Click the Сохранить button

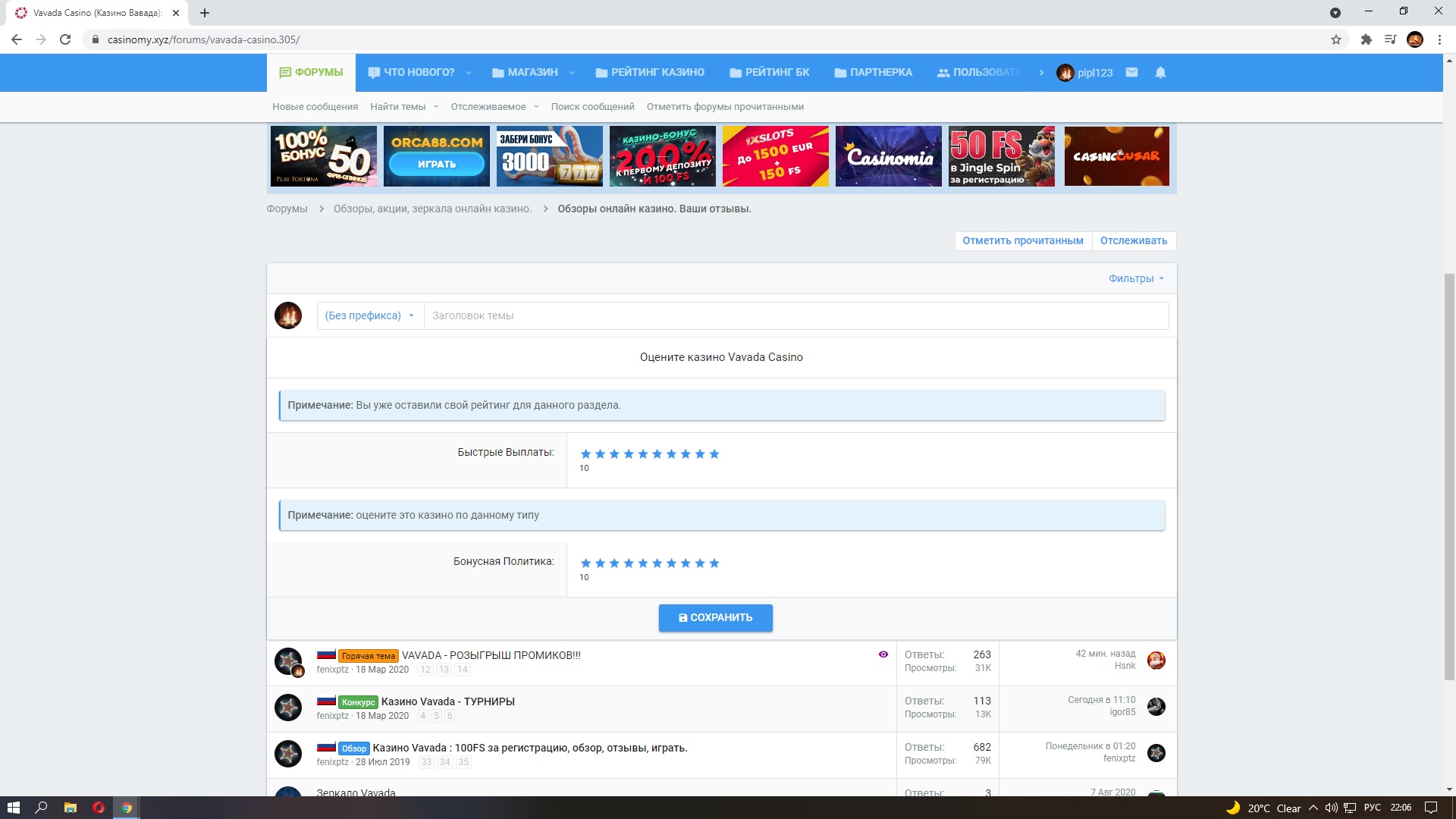point(715,618)
